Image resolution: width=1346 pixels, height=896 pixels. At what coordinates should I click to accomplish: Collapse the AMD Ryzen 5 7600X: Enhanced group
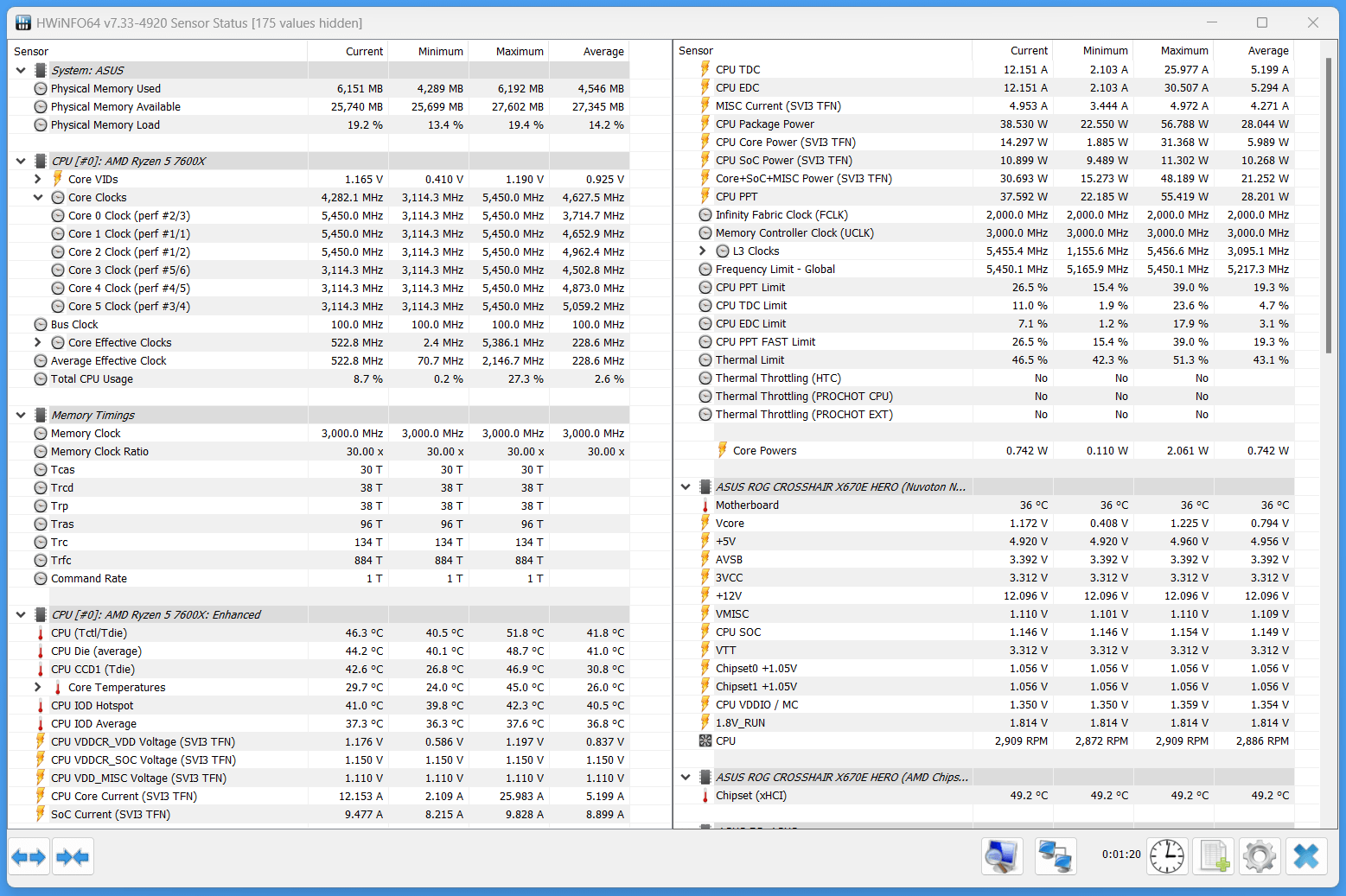pyautogui.click(x=21, y=615)
